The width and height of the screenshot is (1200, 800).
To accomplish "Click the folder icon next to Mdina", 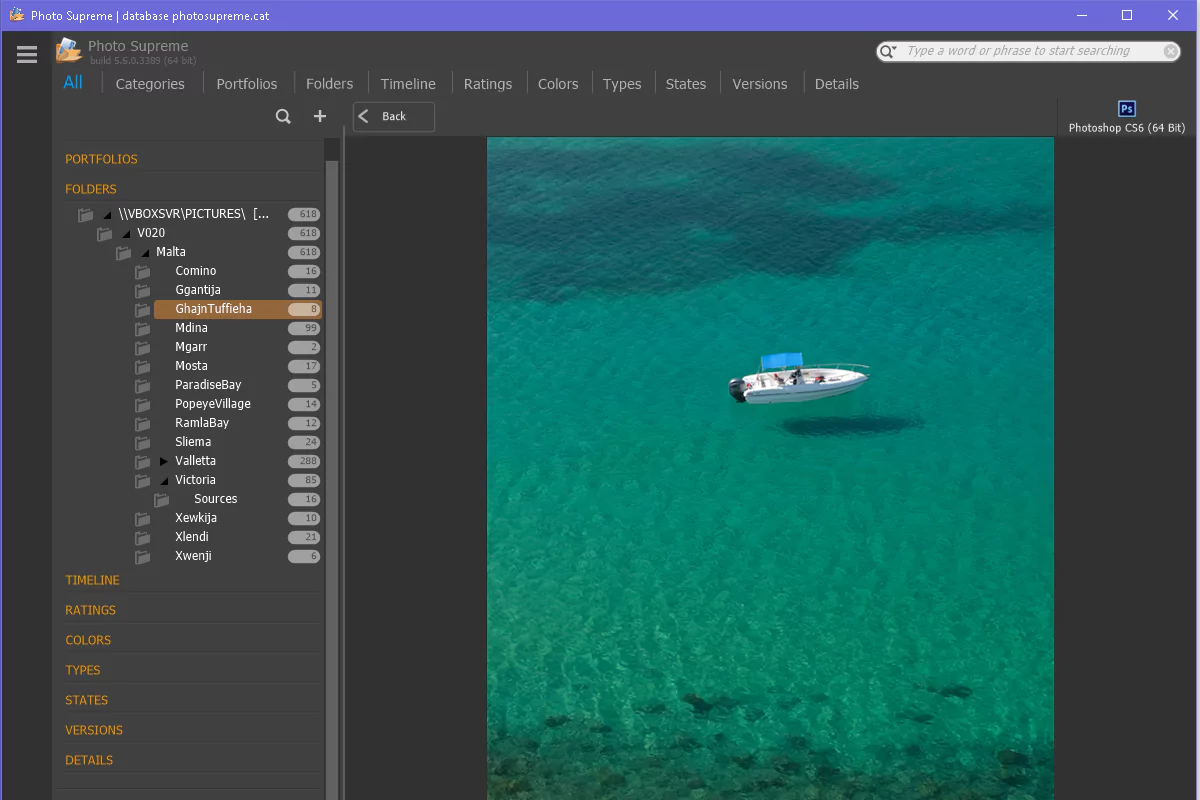I will (x=143, y=329).
